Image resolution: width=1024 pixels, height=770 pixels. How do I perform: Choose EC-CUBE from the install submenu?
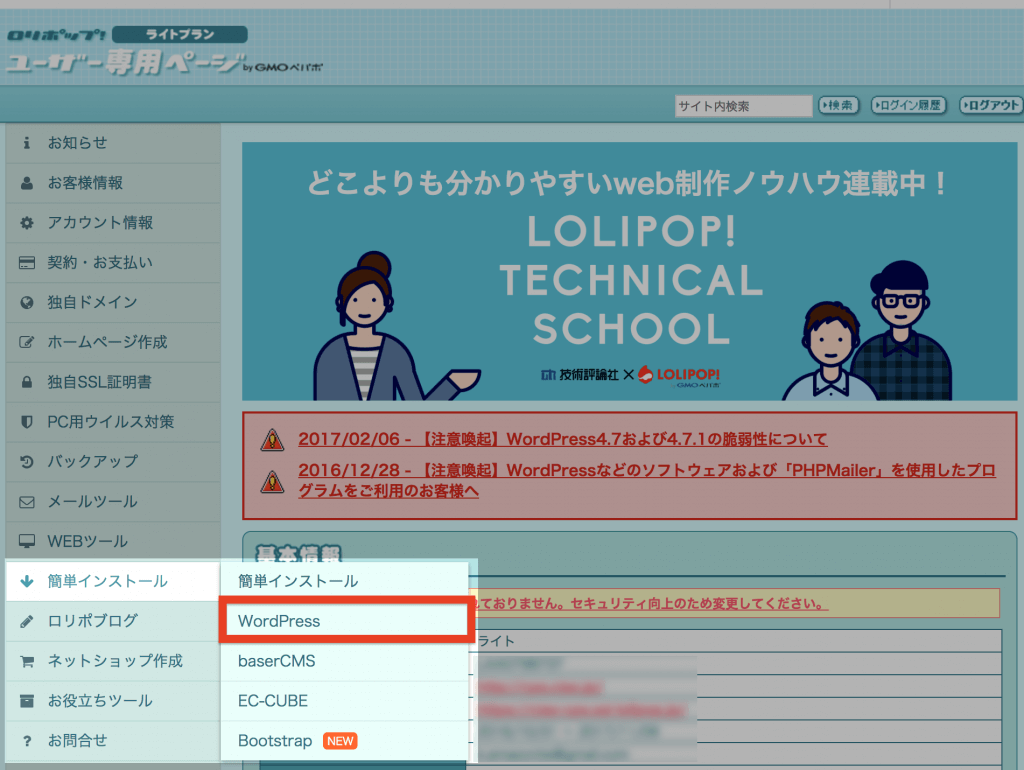tap(345, 701)
